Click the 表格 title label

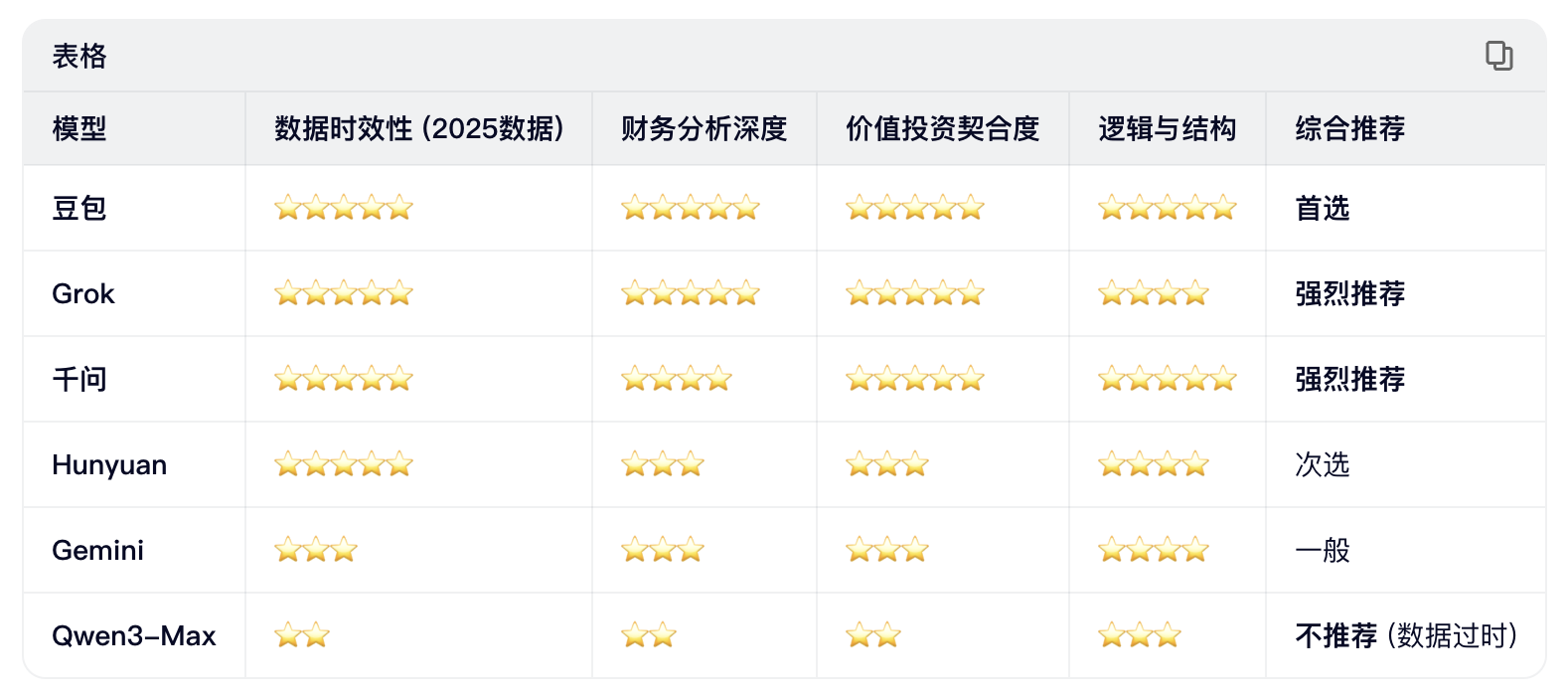(x=79, y=57)
